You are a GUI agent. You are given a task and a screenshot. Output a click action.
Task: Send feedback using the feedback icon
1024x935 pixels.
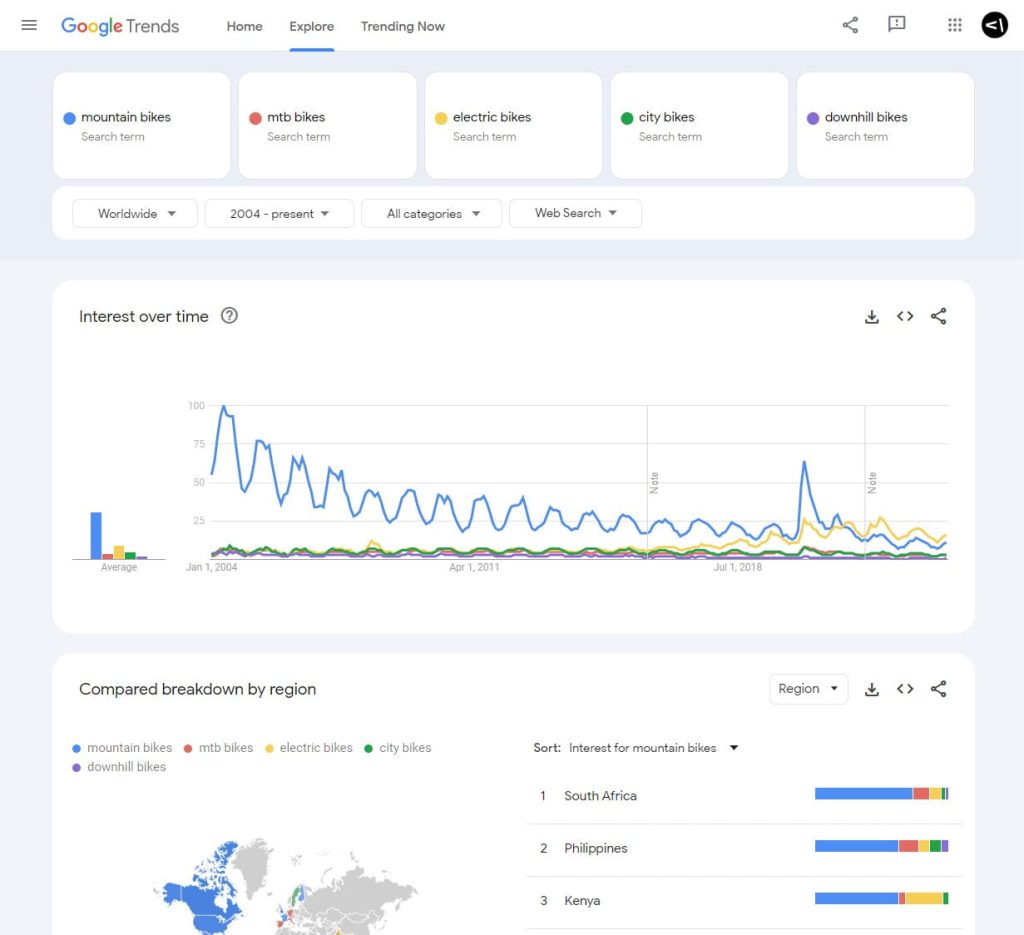896,26
